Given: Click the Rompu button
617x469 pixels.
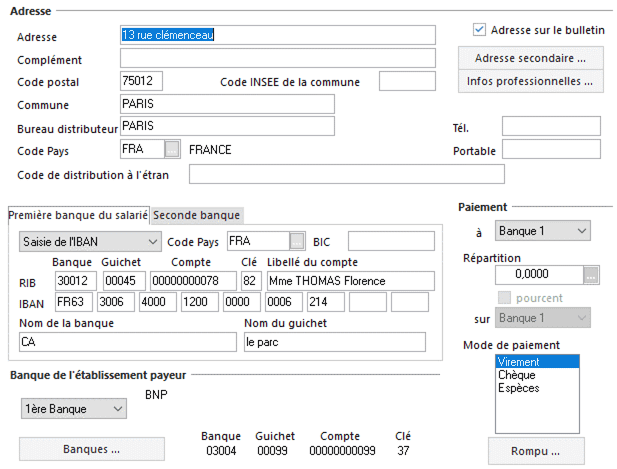Looking at the screenshot, I should (535, 449).
